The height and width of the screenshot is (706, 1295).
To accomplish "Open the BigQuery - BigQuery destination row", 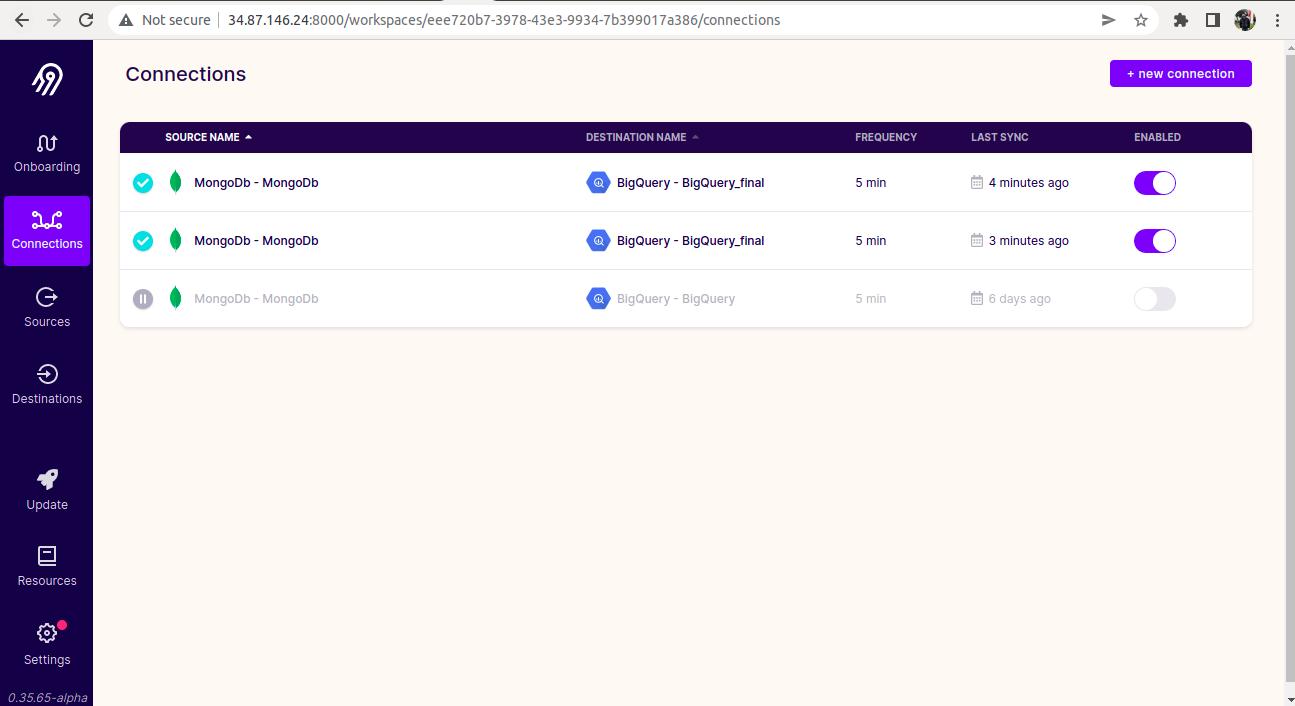I will (x=675, y=299).
